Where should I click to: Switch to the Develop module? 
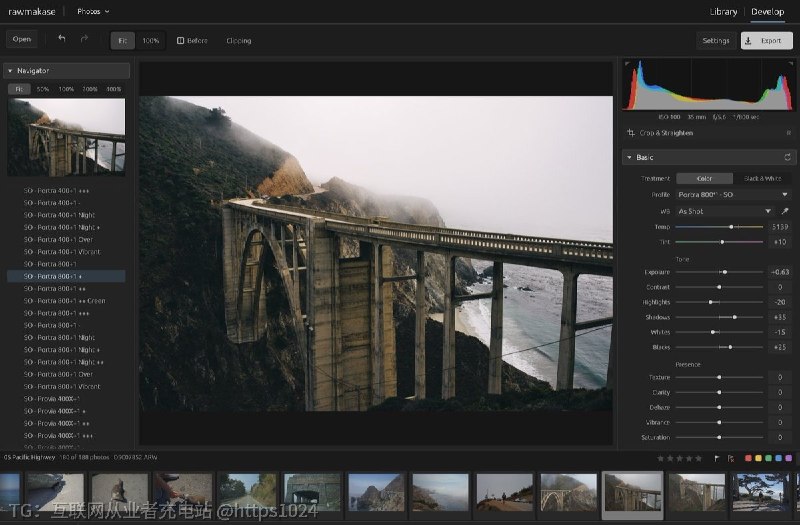point(767,11)
